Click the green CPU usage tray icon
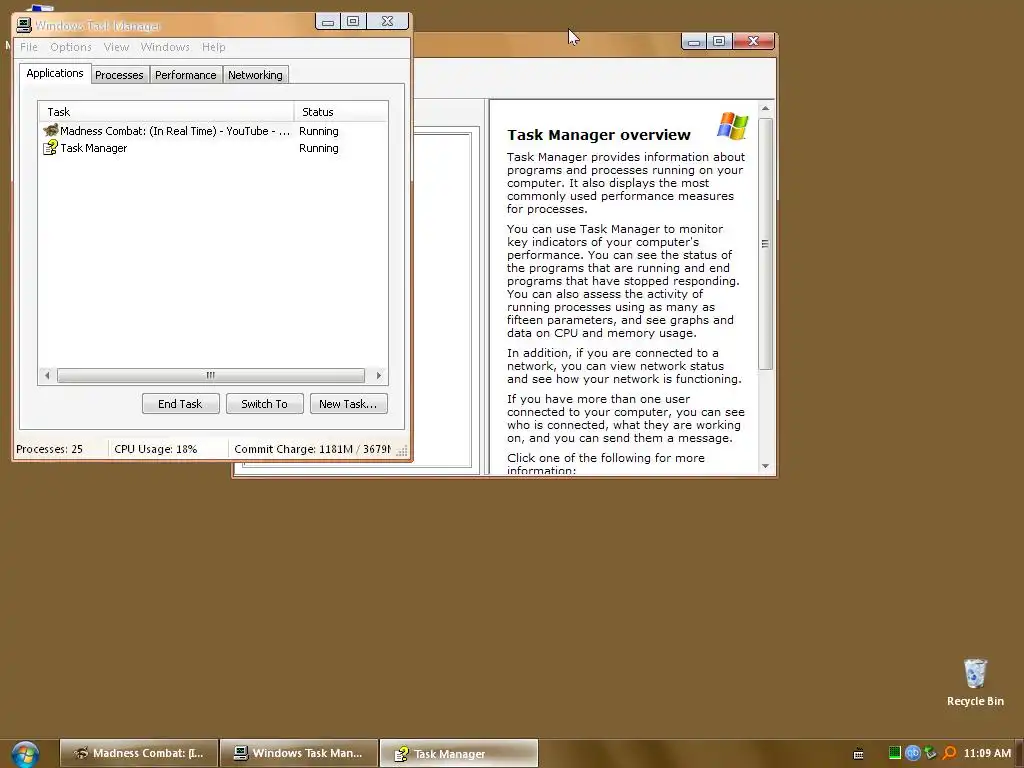This screenshot has width=1024, height=768. [x=895, y=753]
